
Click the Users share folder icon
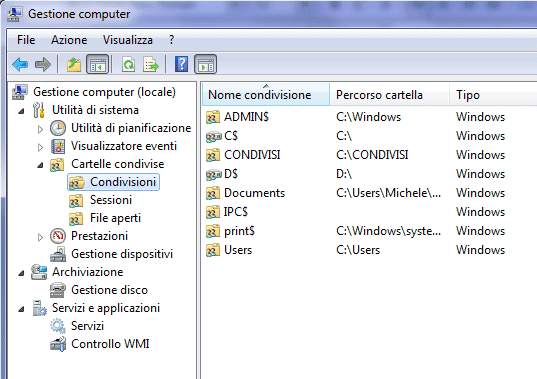[213, 250]
